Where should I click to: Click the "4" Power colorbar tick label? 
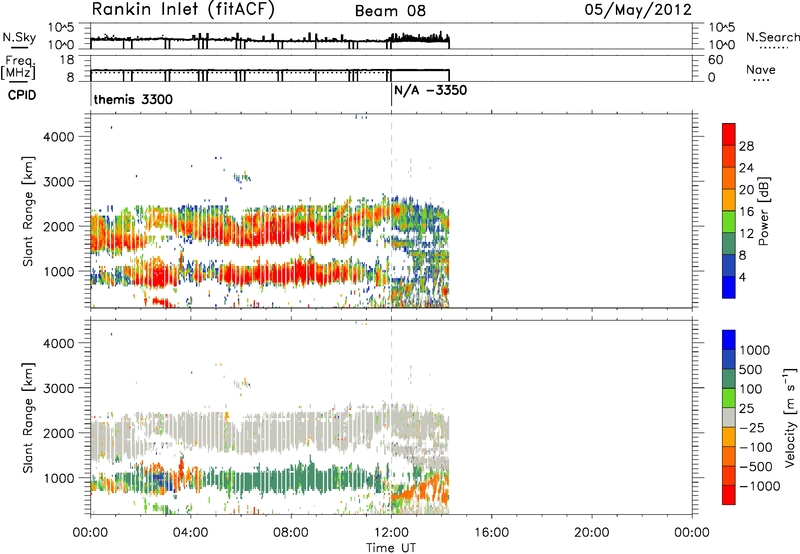click(x=743, y=277)
